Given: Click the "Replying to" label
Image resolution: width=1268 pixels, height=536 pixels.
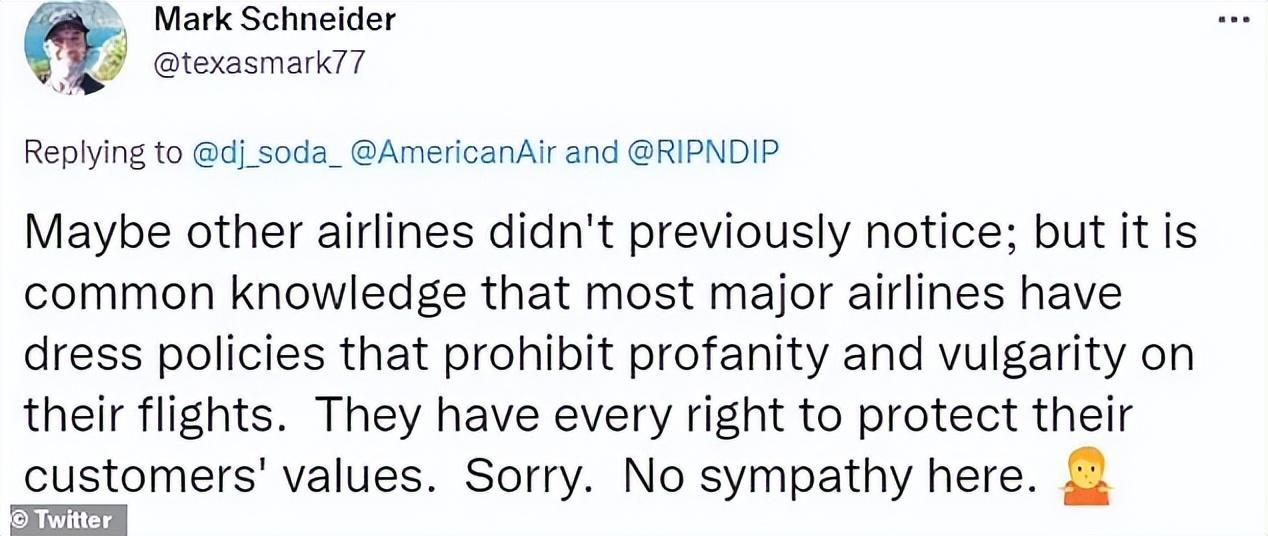Looking at the screenshot, I should click(100, 153).
